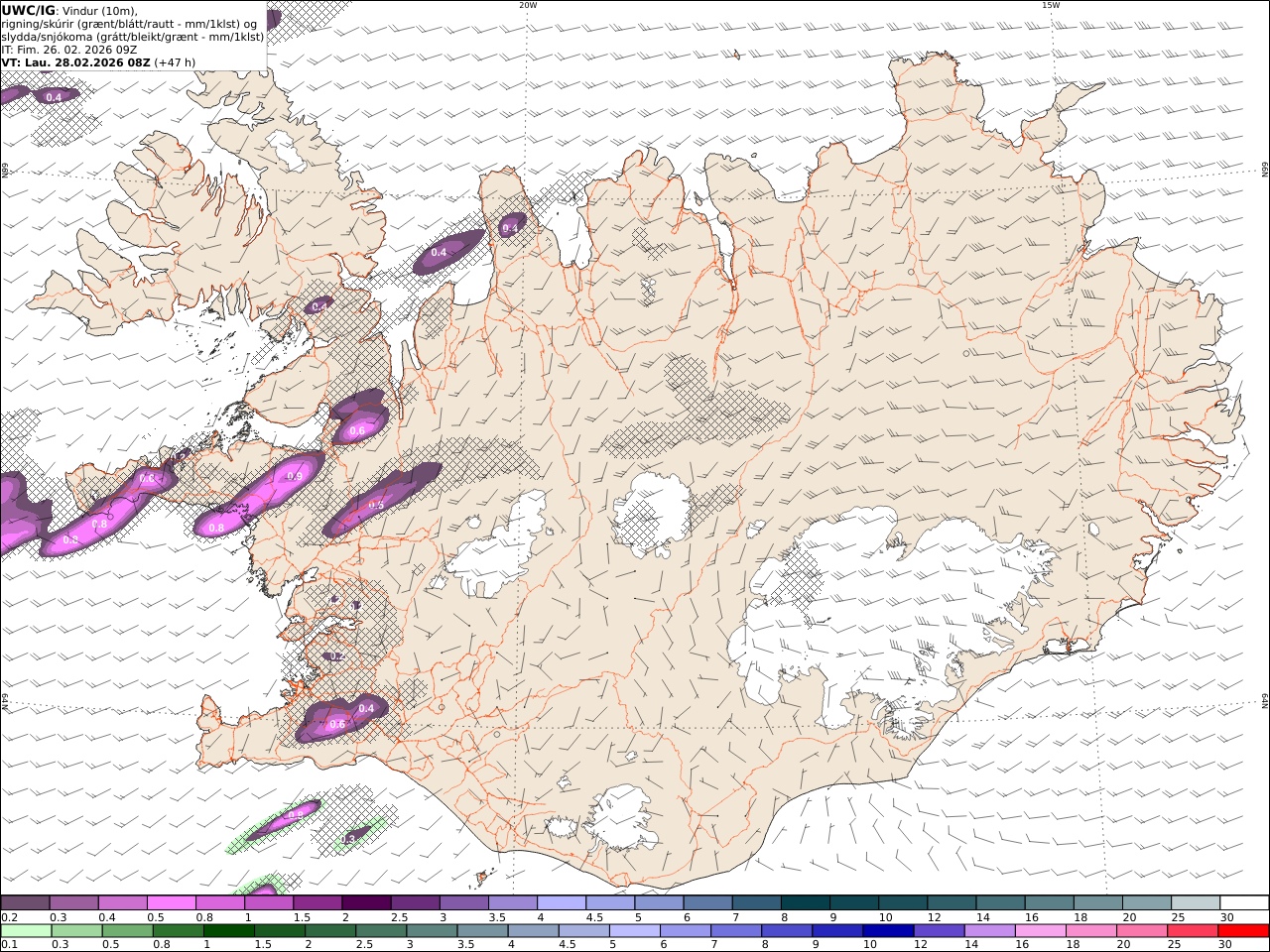This screenshot has width=1270, height=952.
Task: Select the light pink 16–18 rain swatch
Action: point(1040,930)
